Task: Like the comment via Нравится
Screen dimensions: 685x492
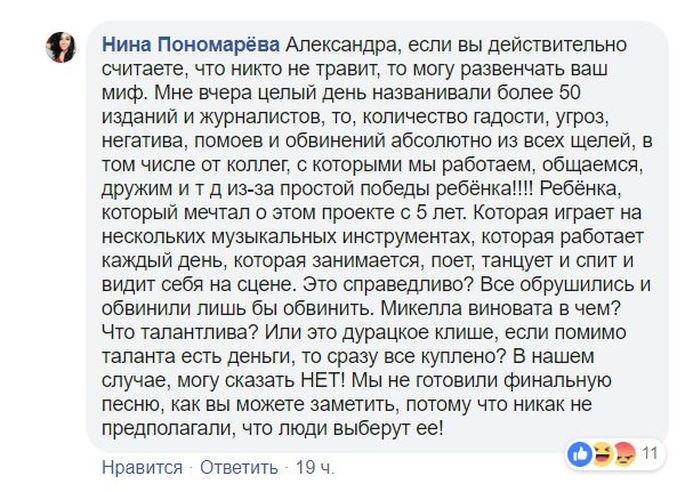Action: pyautogui.click(x=142, y=468)
